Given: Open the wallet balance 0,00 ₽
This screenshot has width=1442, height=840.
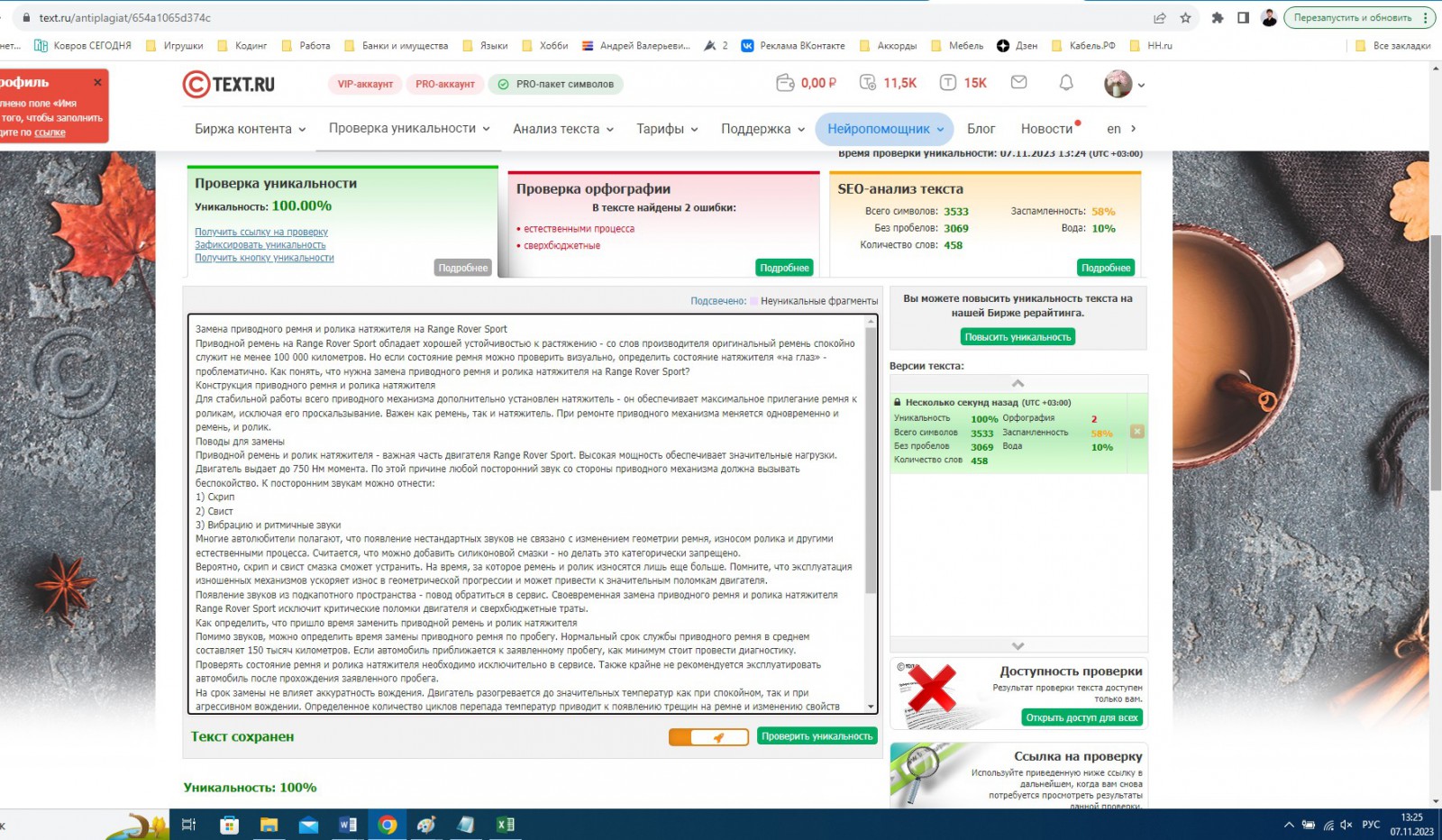Looking at the screenshot, I should coord(807,83).
